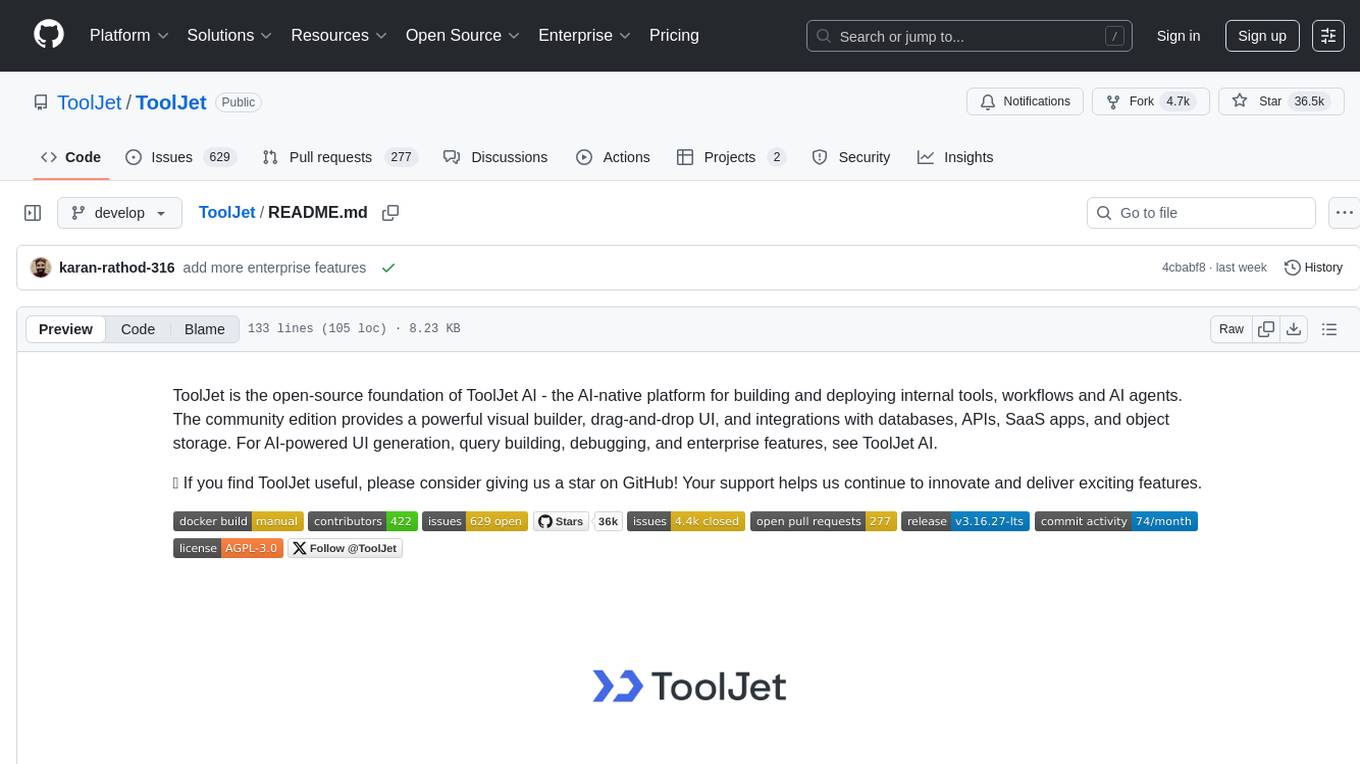Open the more file actions menu
Image resolution: width=1360 pixels, height=764 pixels.
click(x=1344, y=212)
